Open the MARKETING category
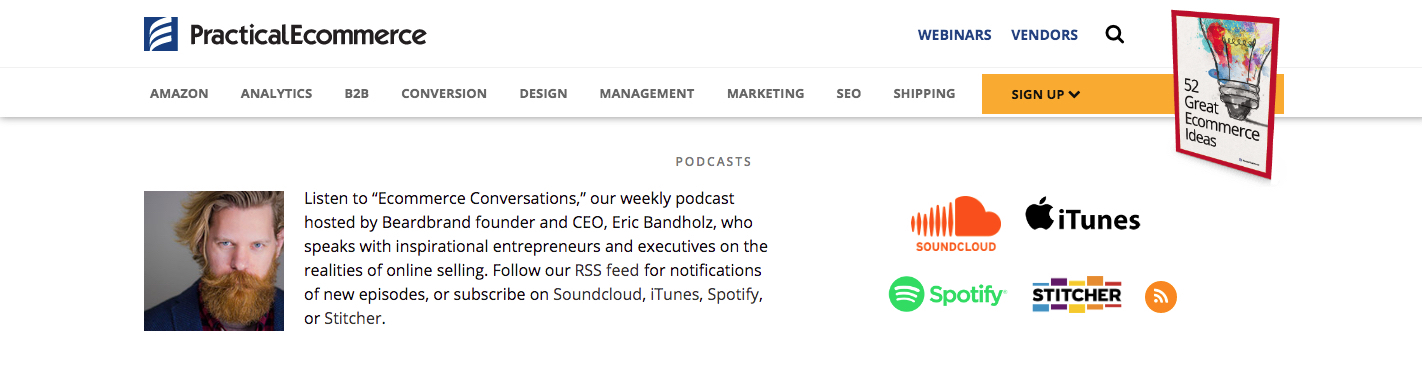Screen dimensions: 1422x388 [x=765, y=94]
